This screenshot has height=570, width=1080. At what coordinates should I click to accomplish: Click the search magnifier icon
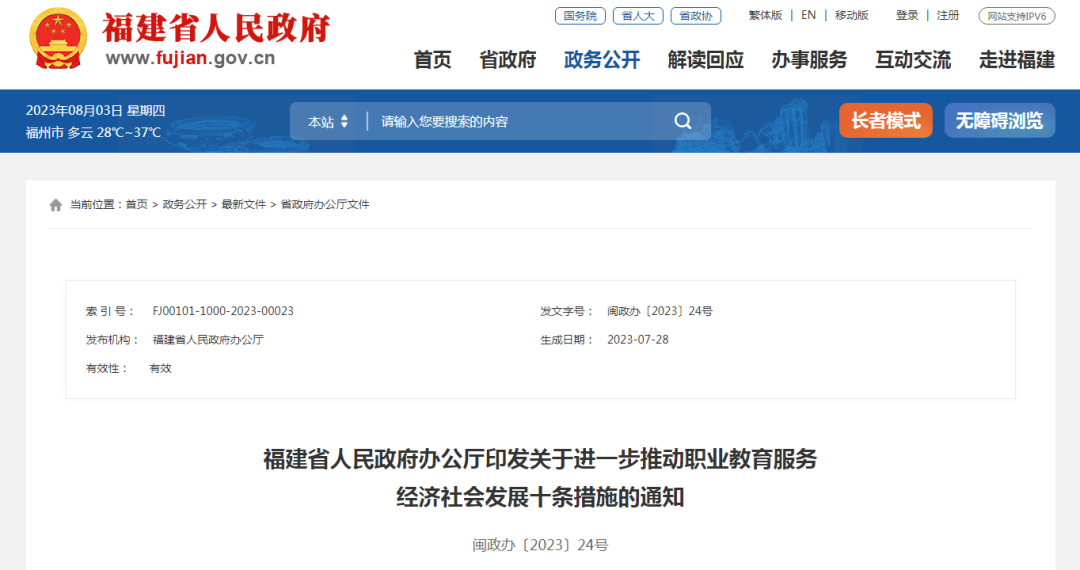pyautogui.click(x=683, y=121)
